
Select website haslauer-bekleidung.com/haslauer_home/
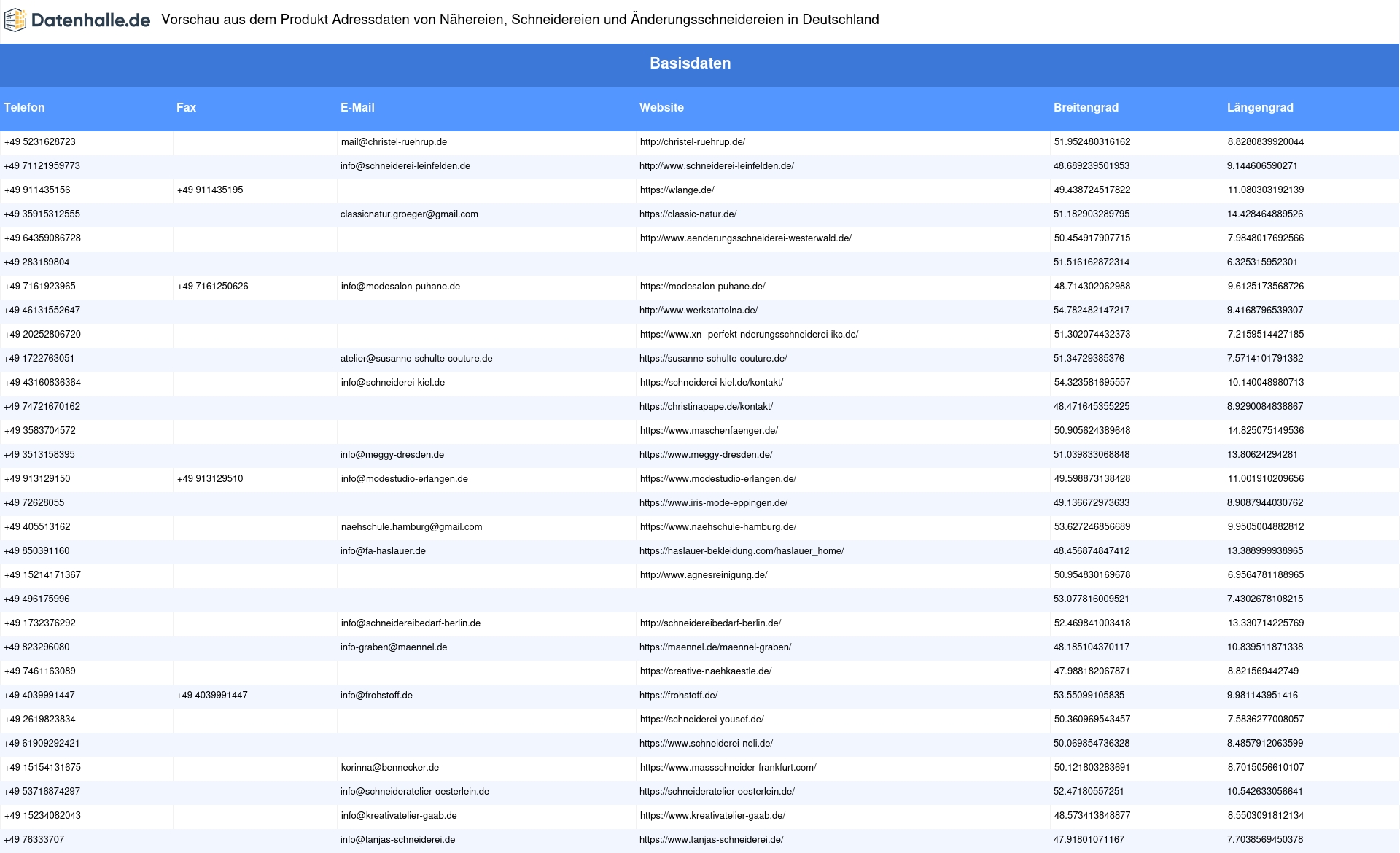[742, 551]
